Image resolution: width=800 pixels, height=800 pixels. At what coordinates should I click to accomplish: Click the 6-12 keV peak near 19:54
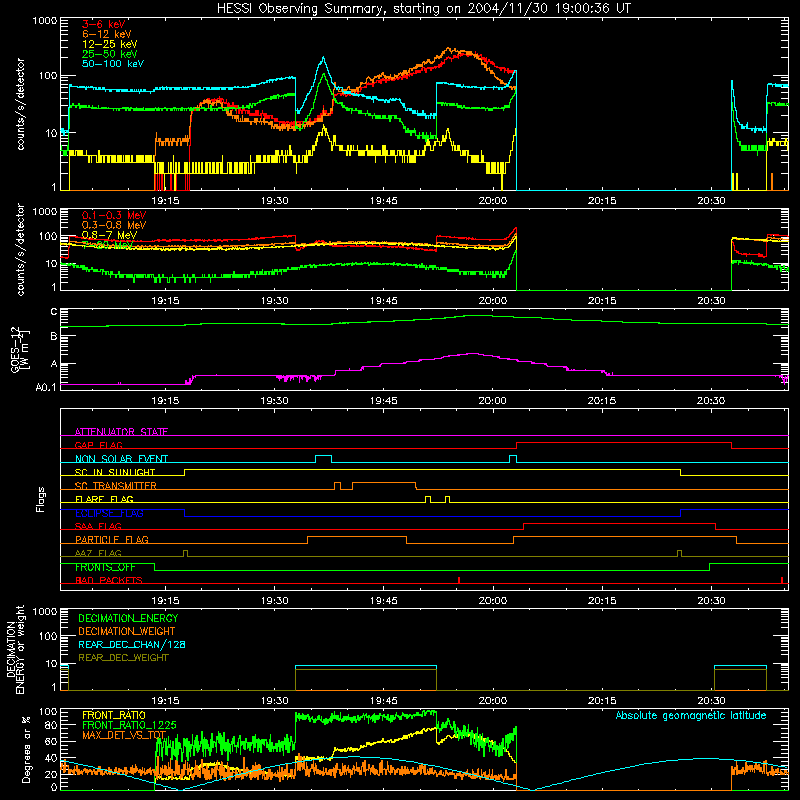tap(449, 49)
